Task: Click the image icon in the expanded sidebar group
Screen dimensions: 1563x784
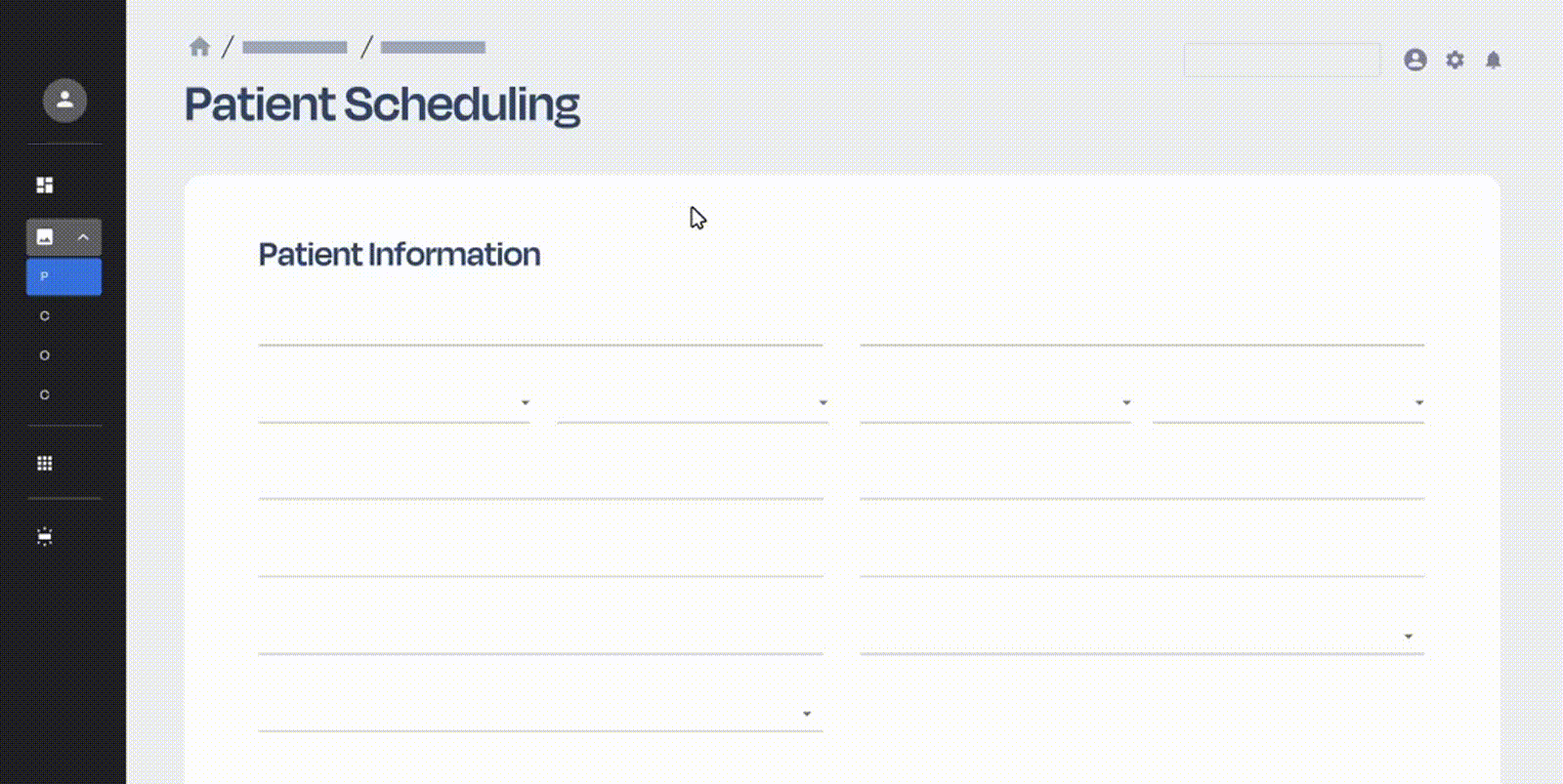Action: pyautogui.click(x=45, y=237)
